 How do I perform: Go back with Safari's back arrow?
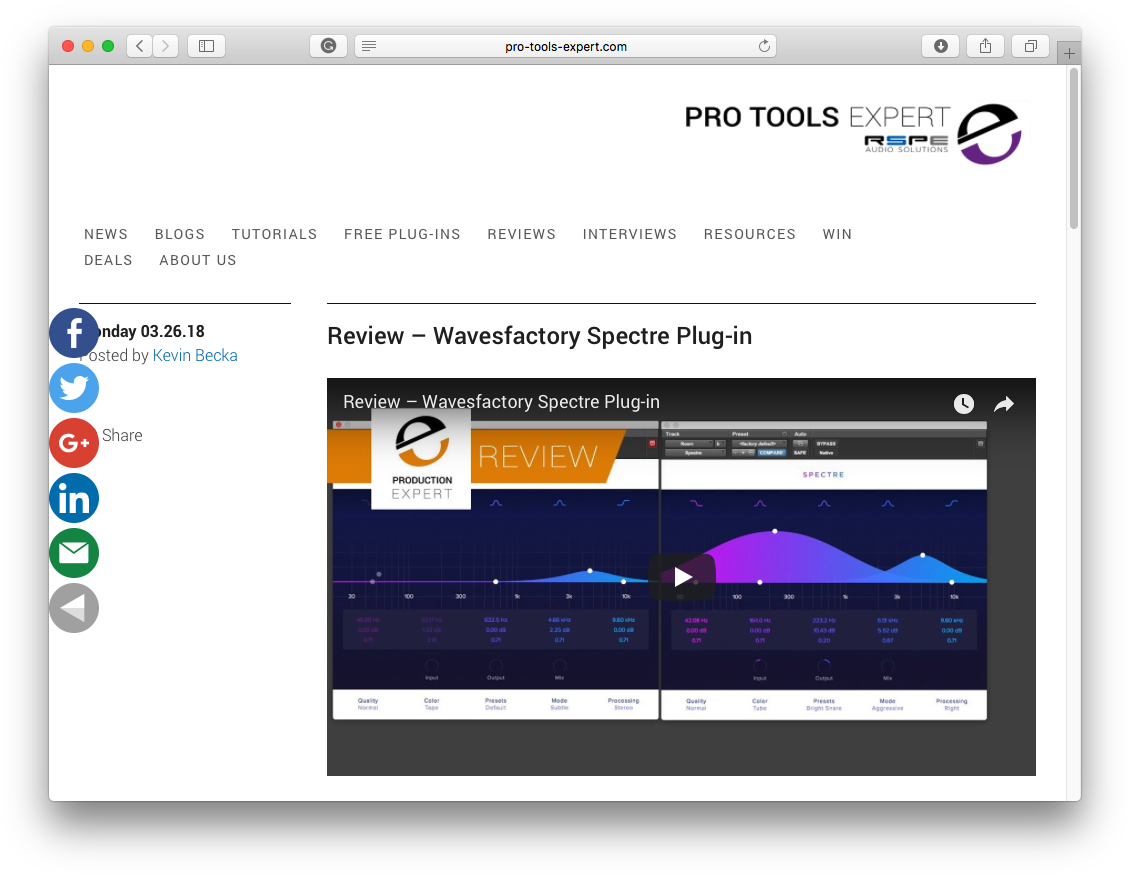coord(140,46)
